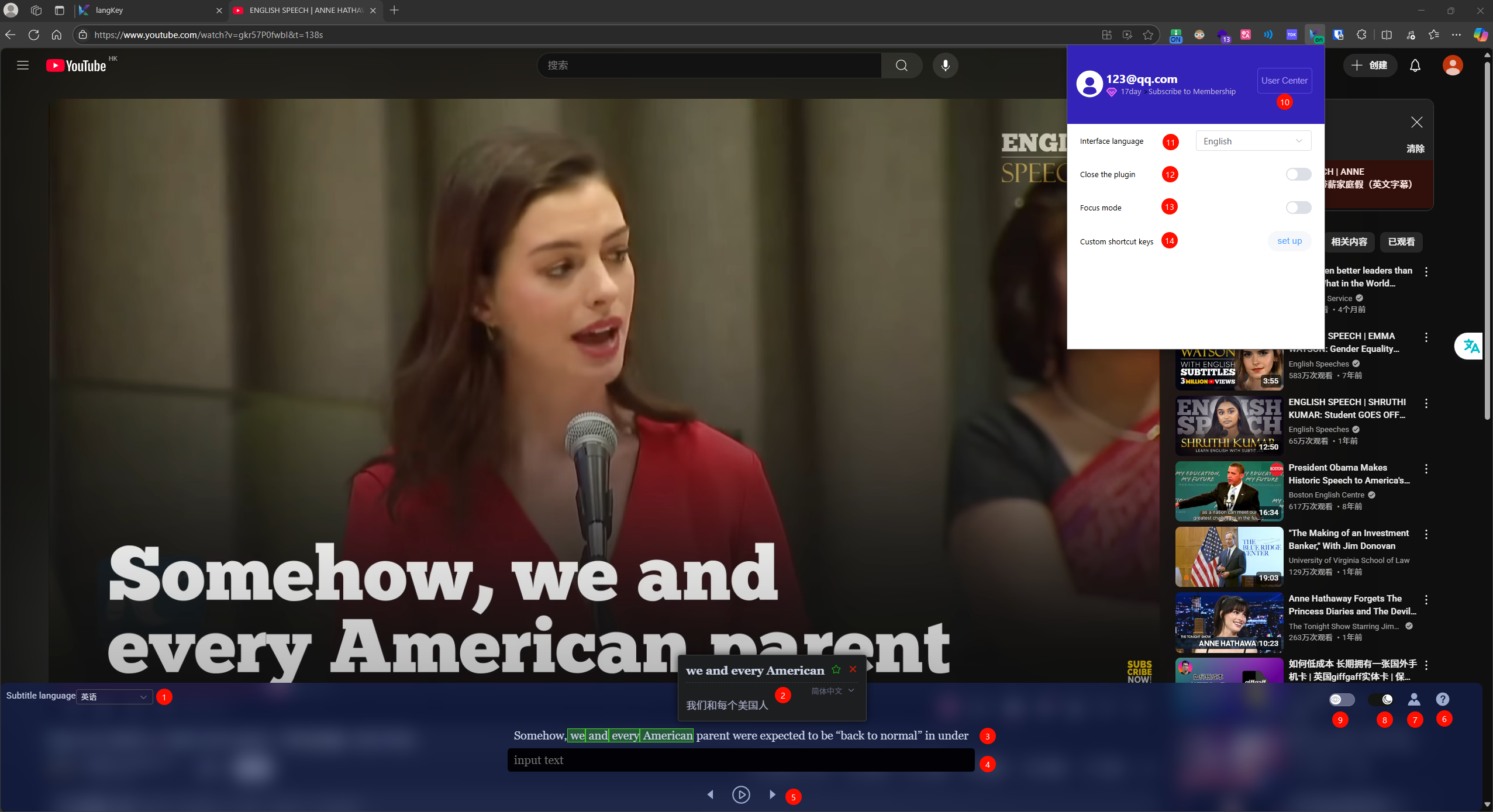The height and width of the screenshot is (812, 1493).
Task: Click the pink translate extension icon
Action: point(1246,35)
